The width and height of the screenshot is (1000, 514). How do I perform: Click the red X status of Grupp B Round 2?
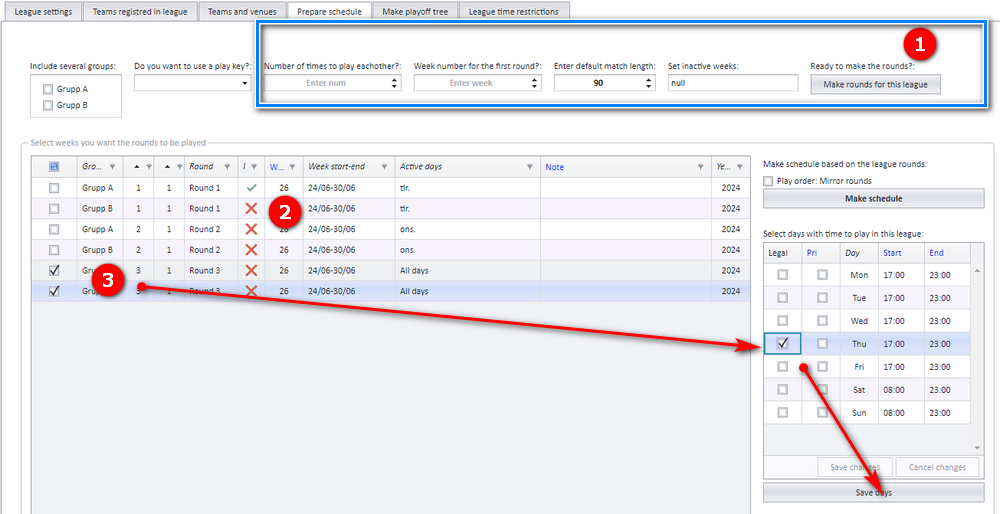tap(251, 250)
